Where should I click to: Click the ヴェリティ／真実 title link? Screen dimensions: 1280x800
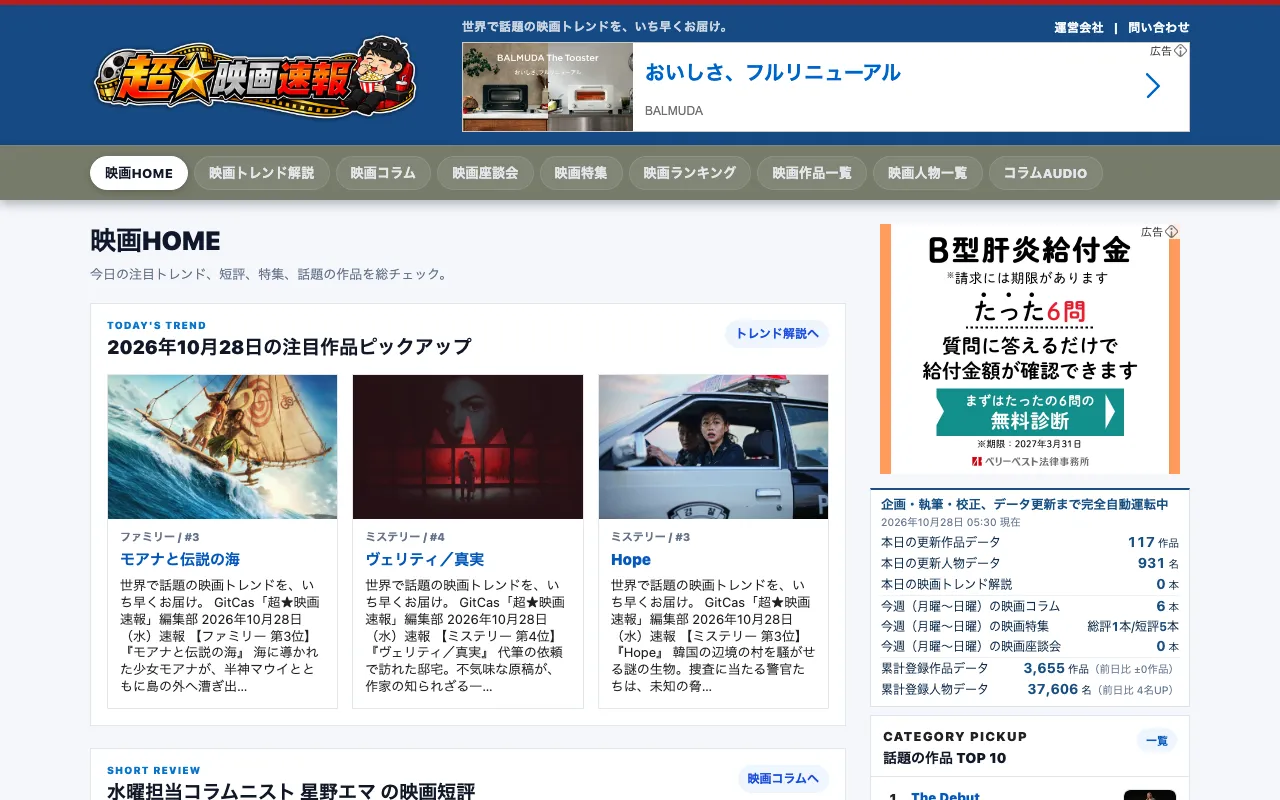point(425,560)
